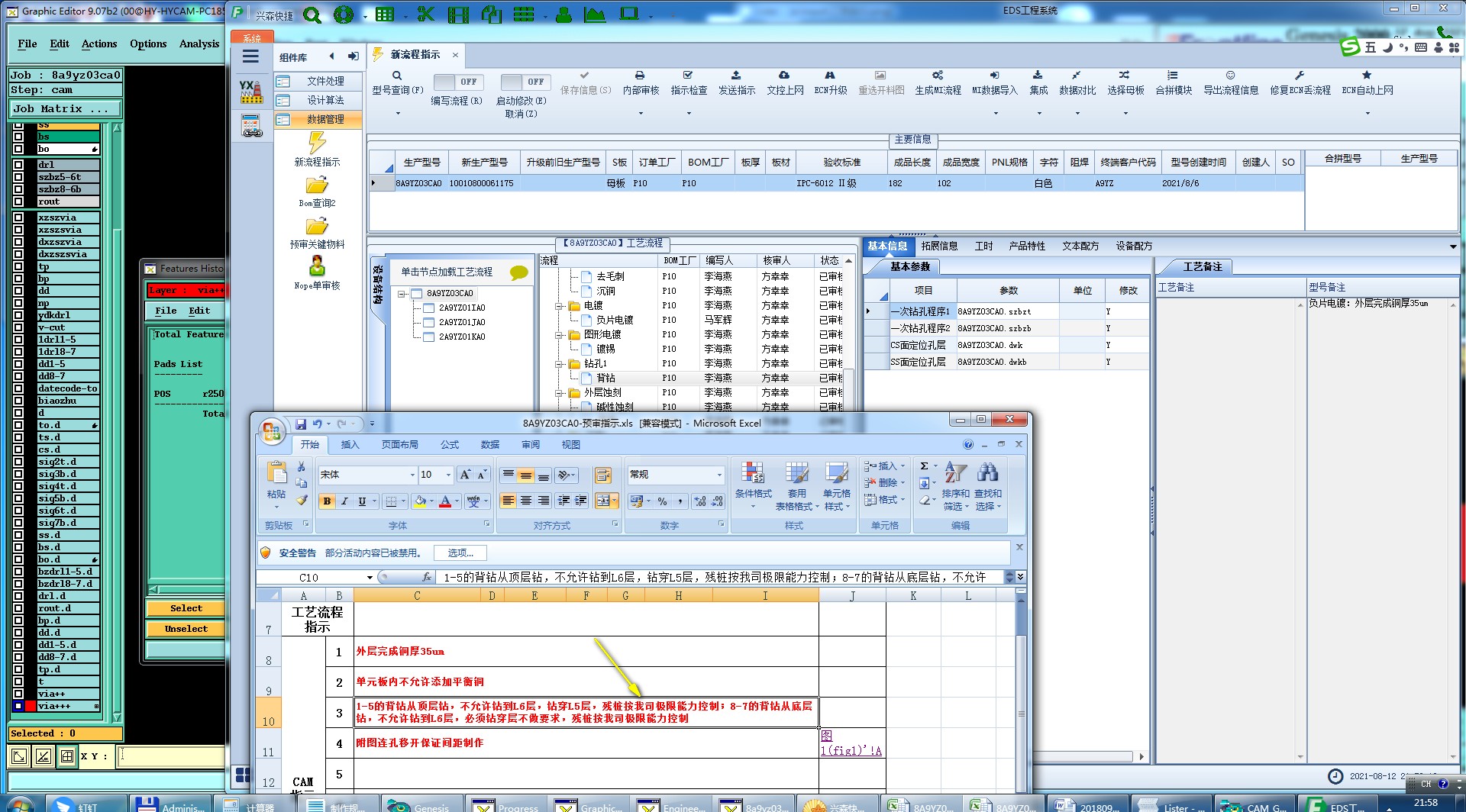
Task: Open the Nope单审核 person icon
Action: [x=317, y=266]
